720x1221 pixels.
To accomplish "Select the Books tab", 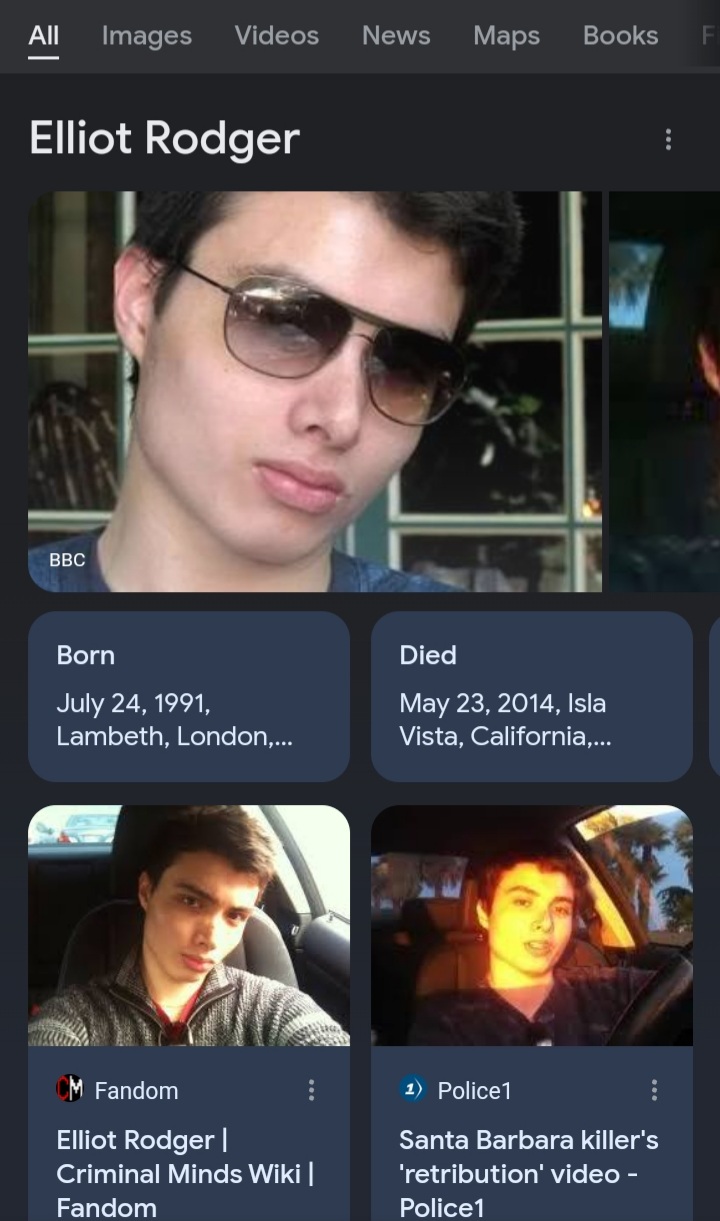I will pyautogui.click(x=620, y=36).
